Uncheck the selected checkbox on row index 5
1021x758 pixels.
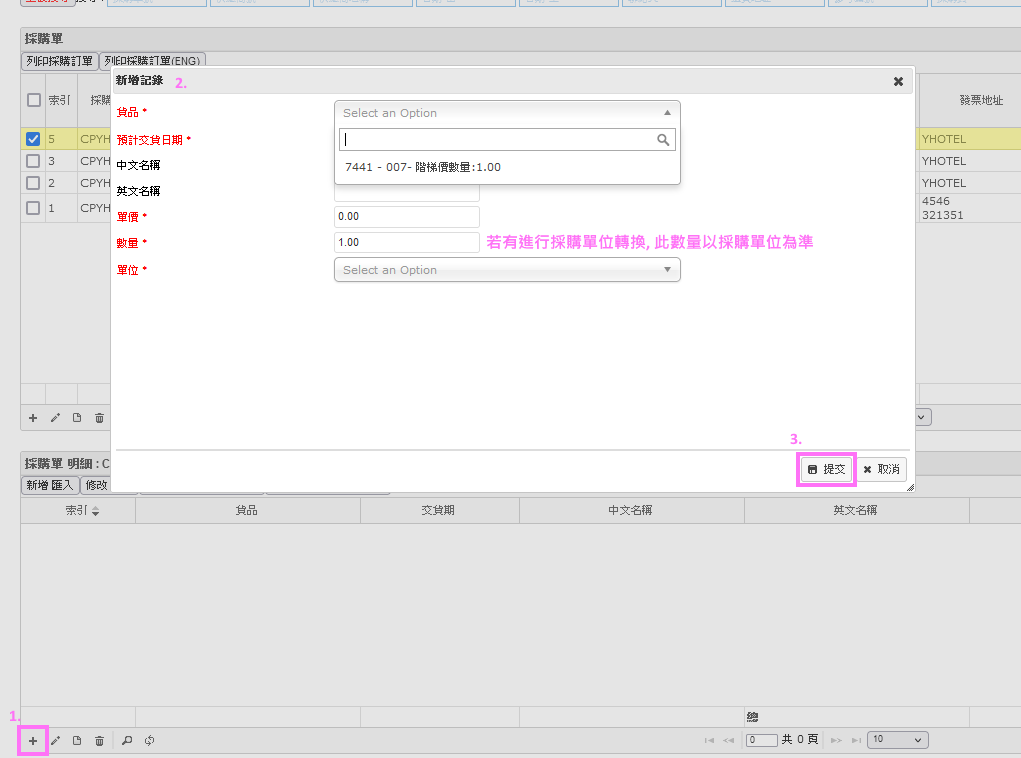33,138
